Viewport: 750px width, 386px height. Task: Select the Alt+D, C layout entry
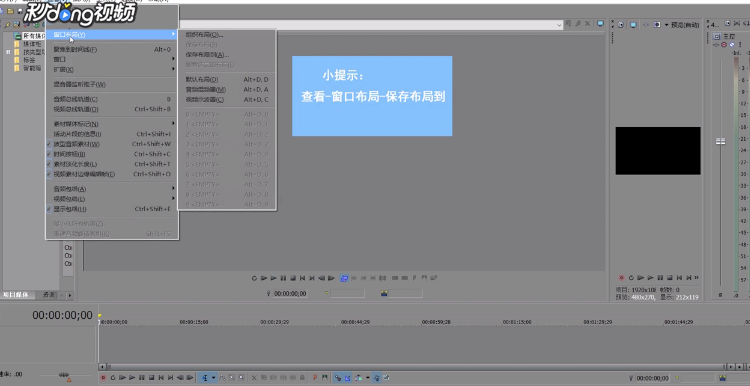click(x=227, y=99)
